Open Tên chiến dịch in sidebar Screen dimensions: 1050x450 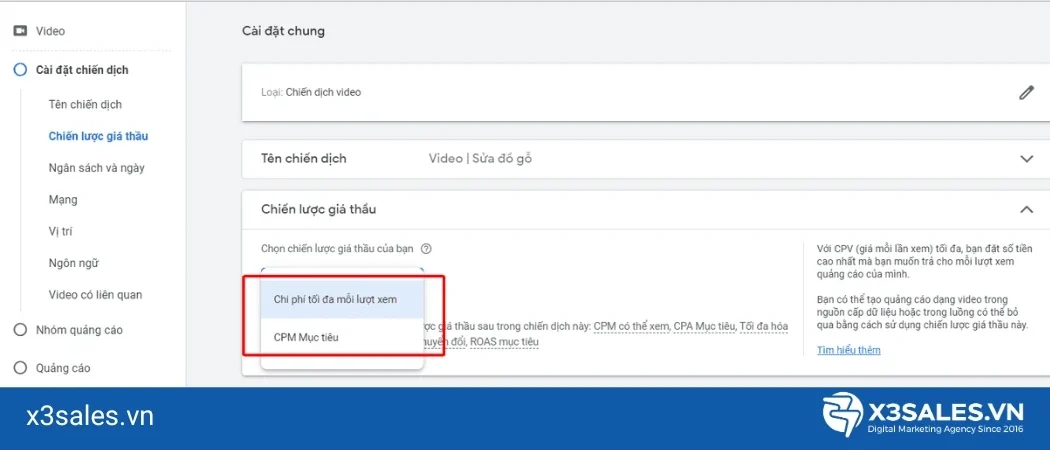tap(85, 104)
